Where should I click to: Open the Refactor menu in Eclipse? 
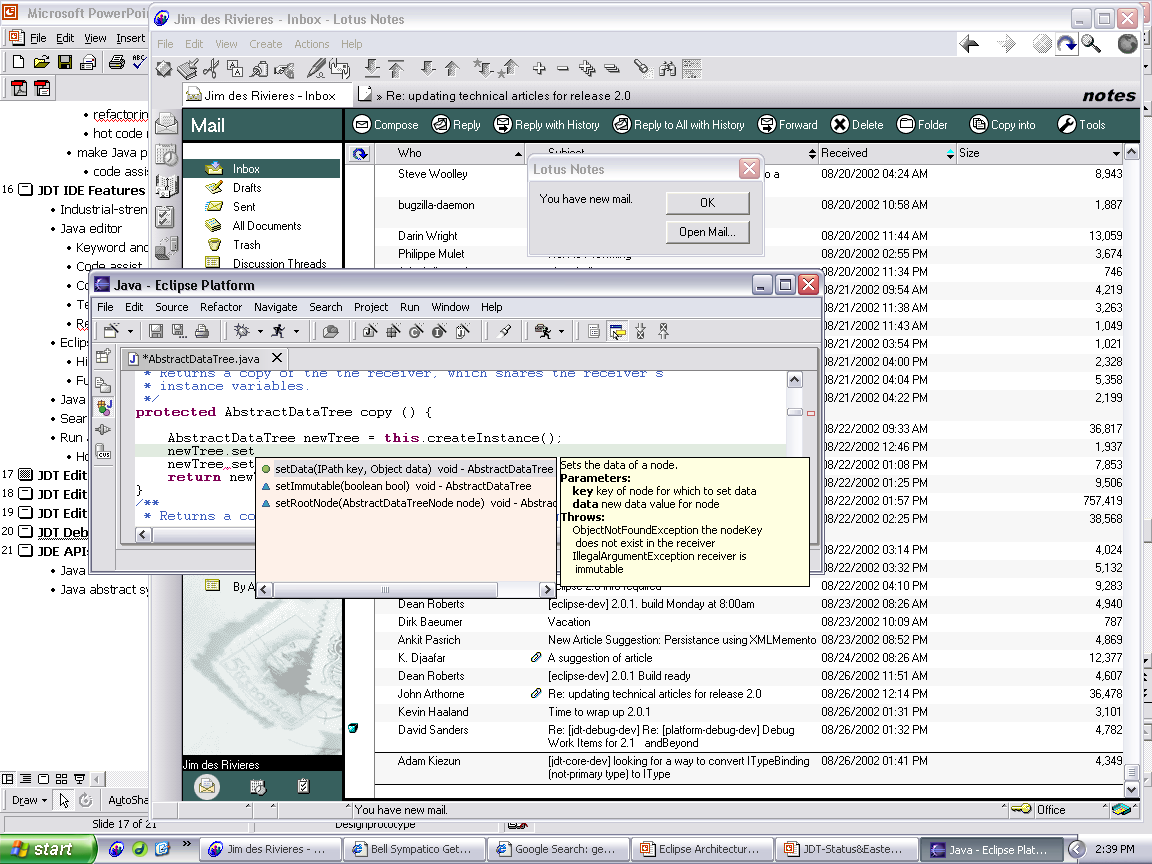221,307
